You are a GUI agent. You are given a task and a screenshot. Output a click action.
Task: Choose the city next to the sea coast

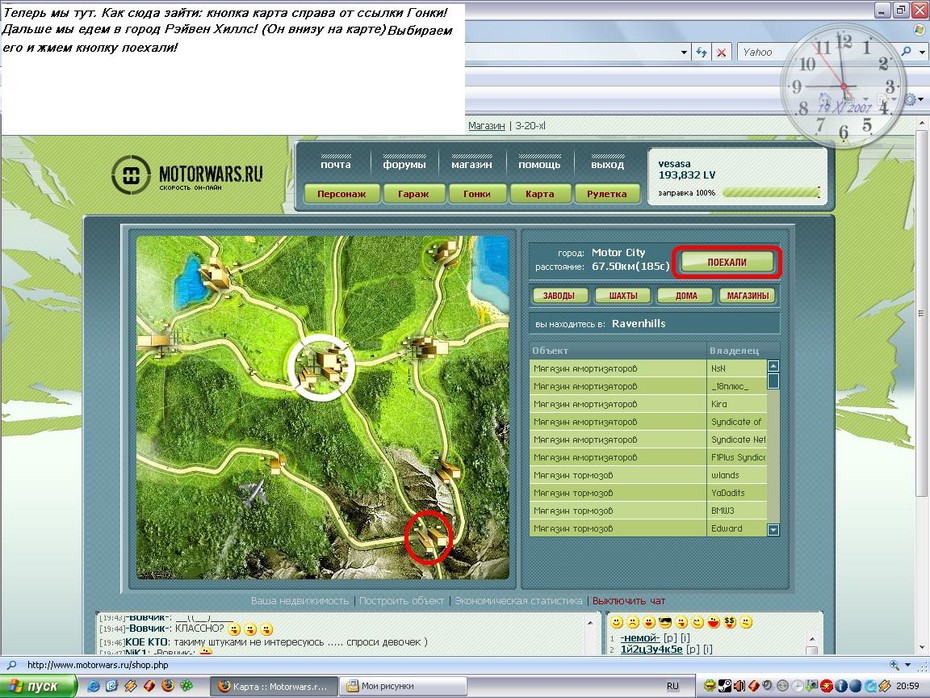click(x=445, y=251)
